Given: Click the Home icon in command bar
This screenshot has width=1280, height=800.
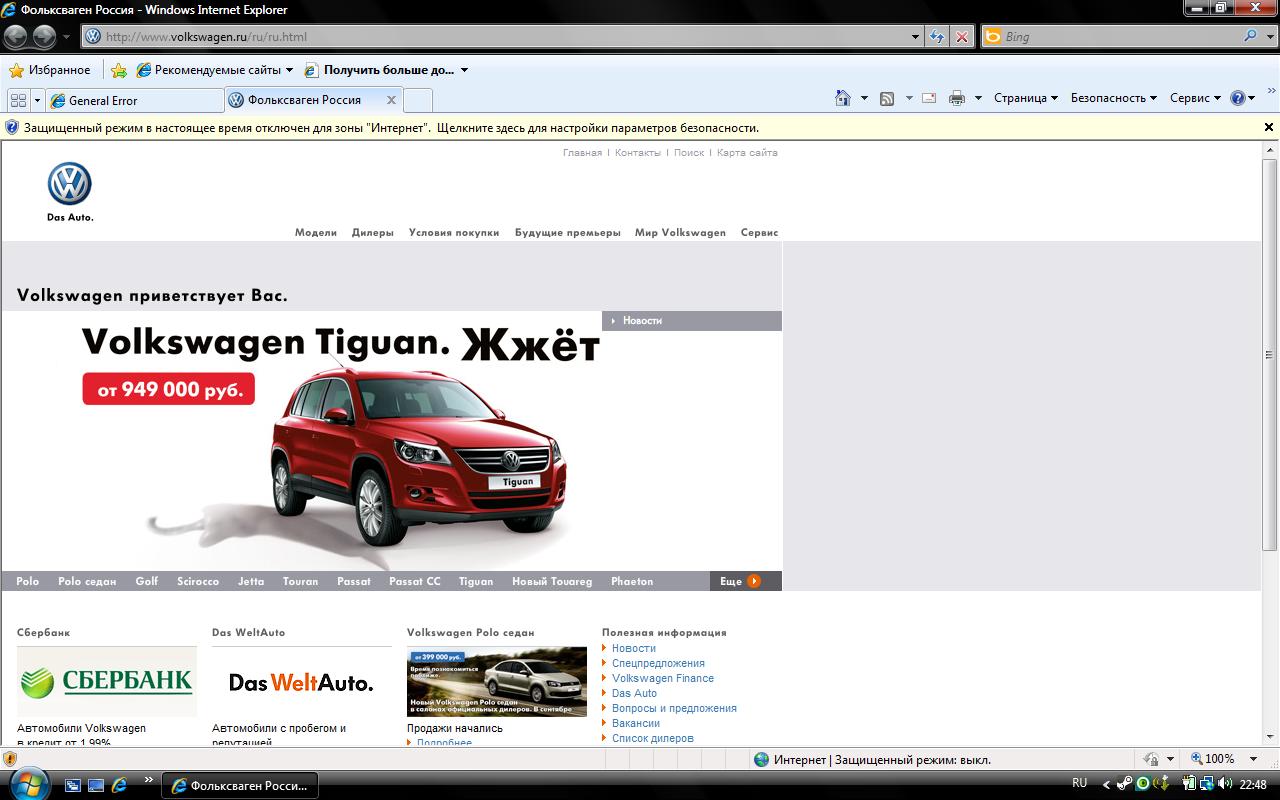Looking at the screenshot, I should tap(842, 98).
